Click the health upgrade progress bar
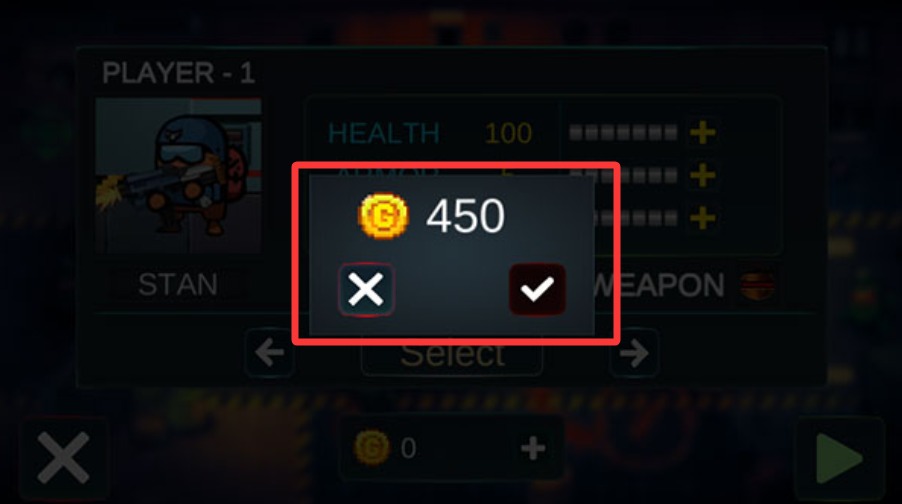 (x=623, y=133)
